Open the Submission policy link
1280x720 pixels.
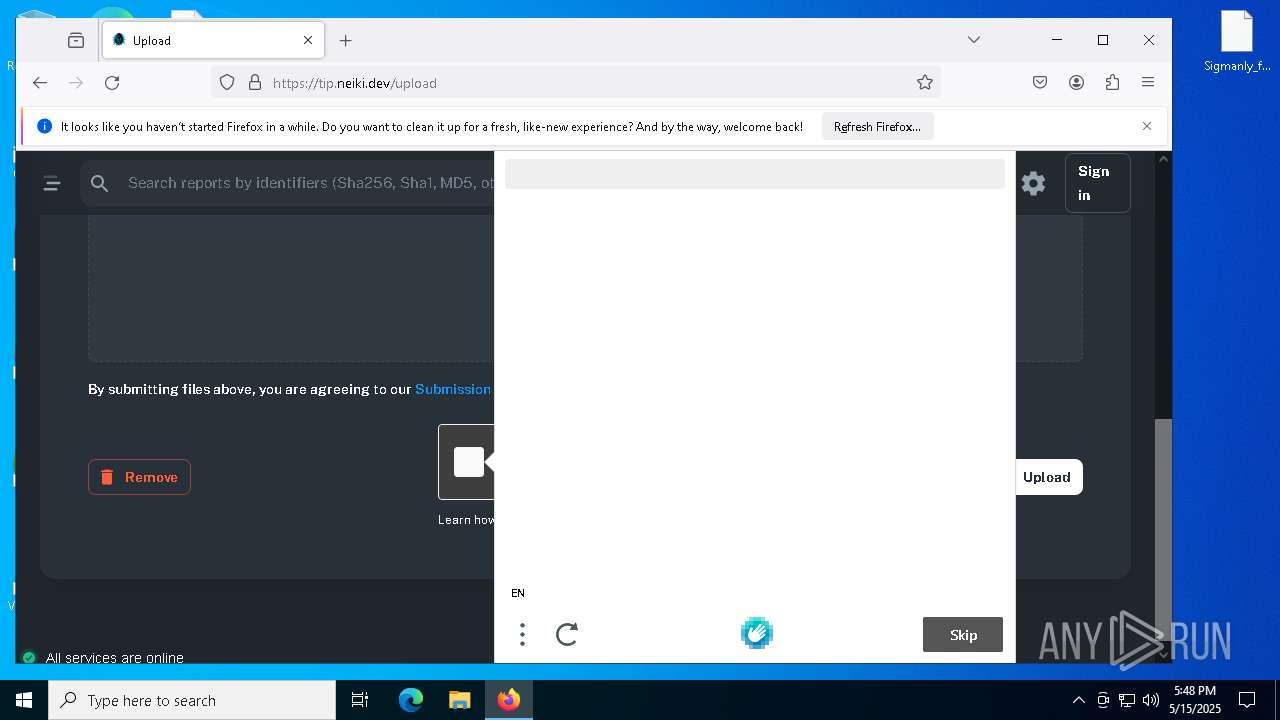tap(453, 389)
